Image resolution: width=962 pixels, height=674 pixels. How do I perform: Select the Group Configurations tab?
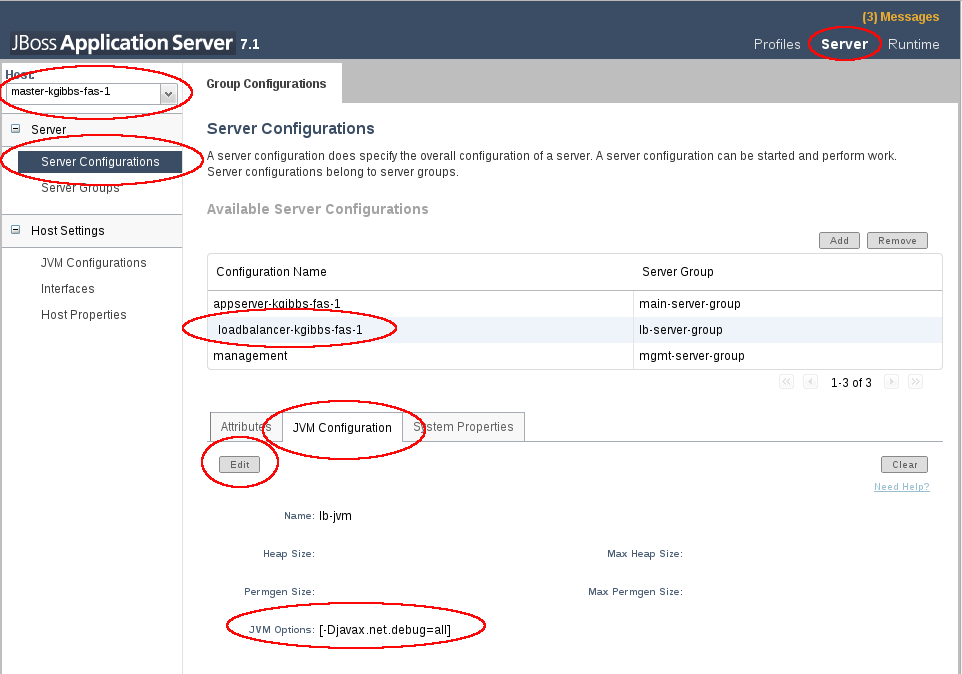(266, 83)
